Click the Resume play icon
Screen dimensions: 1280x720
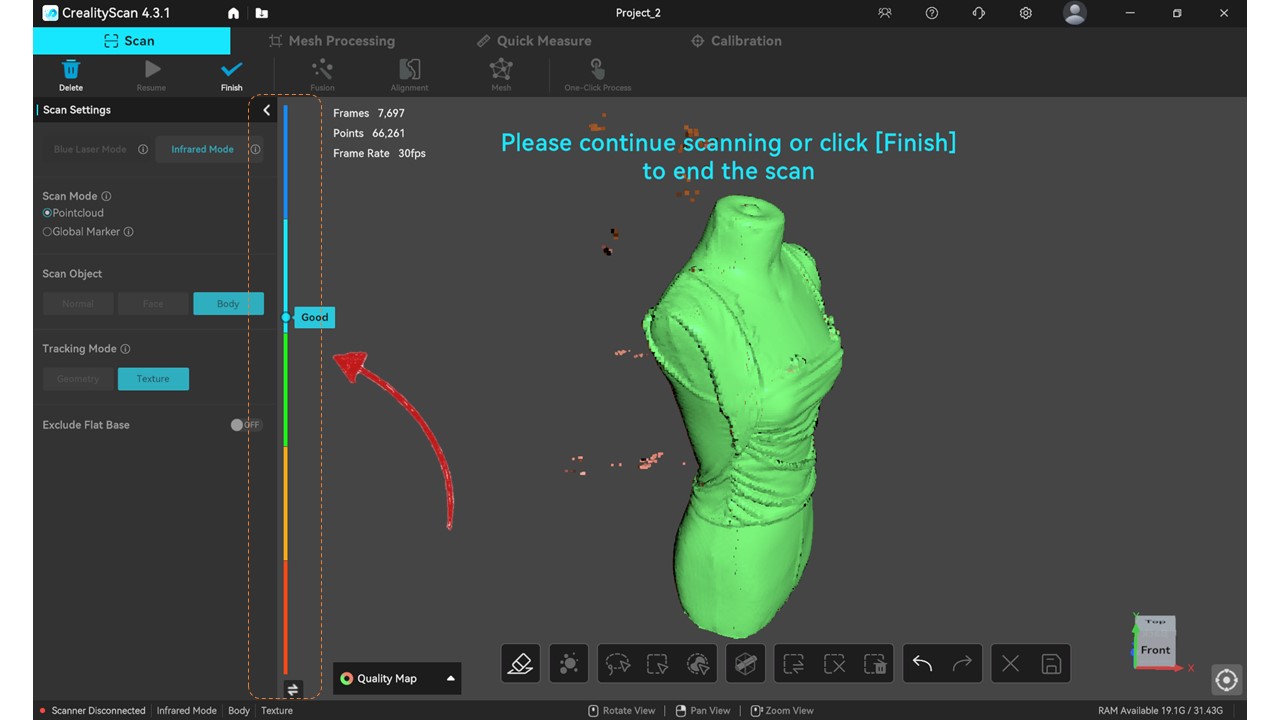[152, 70]
